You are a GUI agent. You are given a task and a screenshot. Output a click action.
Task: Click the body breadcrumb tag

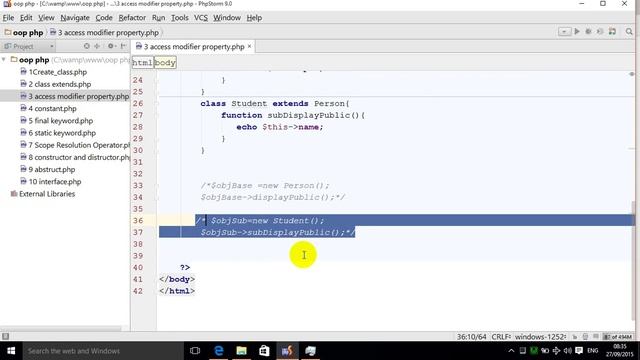pyautogui.click(x=165, y=63)
